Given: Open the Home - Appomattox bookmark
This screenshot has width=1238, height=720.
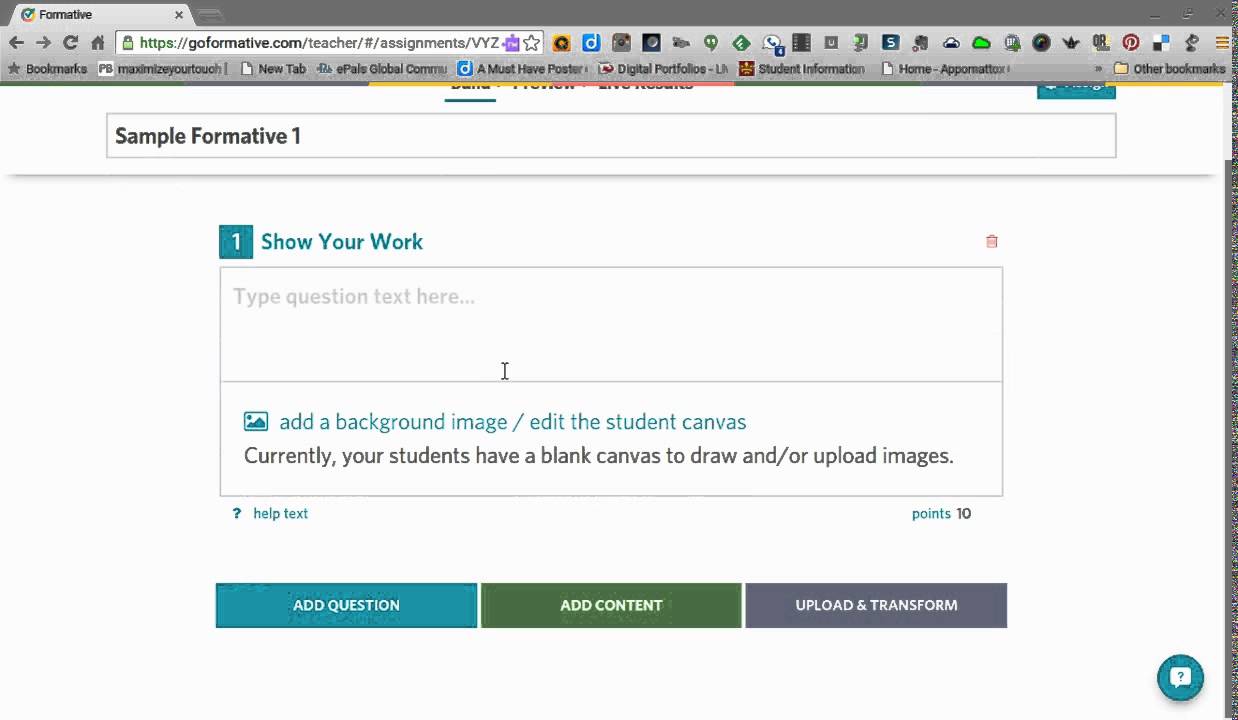Looking at the screenshot, I should 945,69.
